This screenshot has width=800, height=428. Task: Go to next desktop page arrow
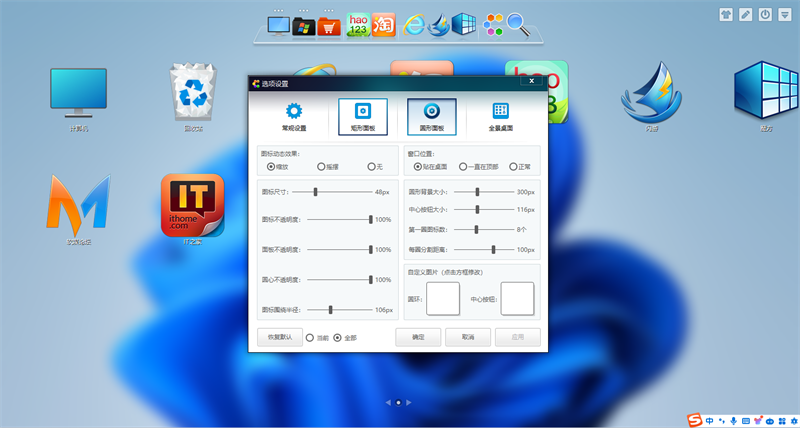click(x=408, y=402)
